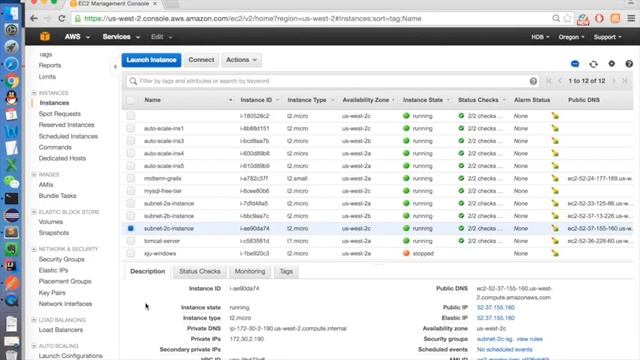
Task: Bookmark page with star icon
Action: pos(567,18)
